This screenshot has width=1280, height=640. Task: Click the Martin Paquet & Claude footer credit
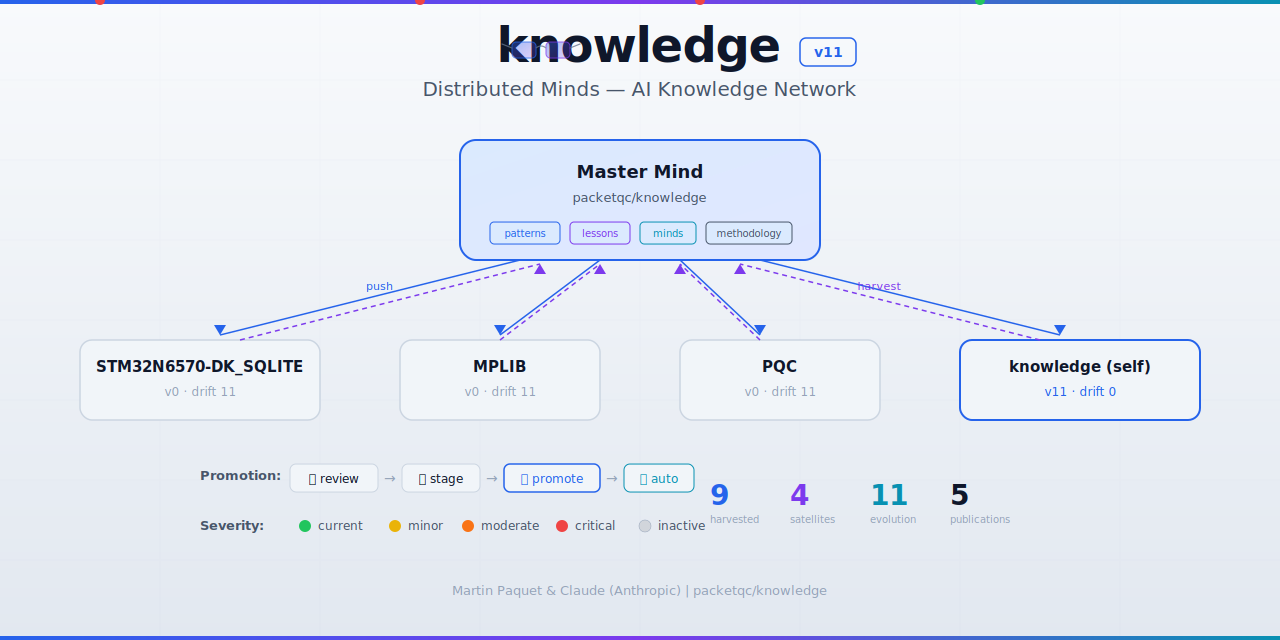(639, 591)
